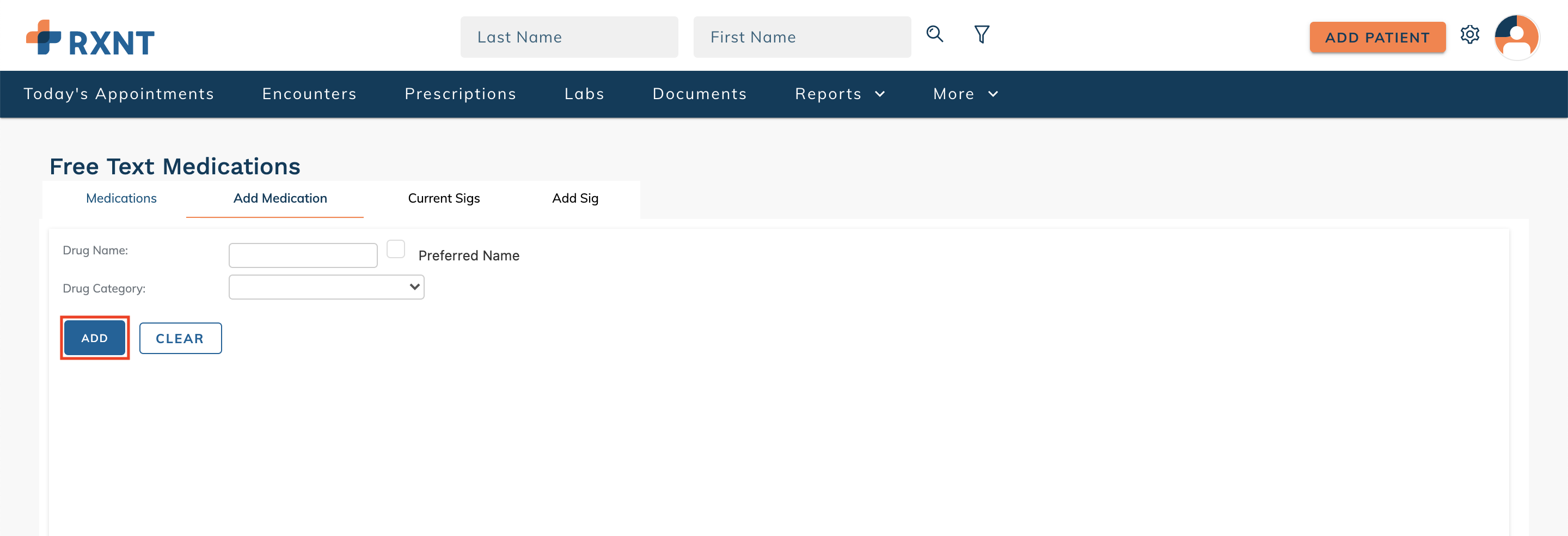Image resolution: width=1568 pixels, height=536 pixels.
Task: Open the Encounters page
Action: tap(309, 94)
